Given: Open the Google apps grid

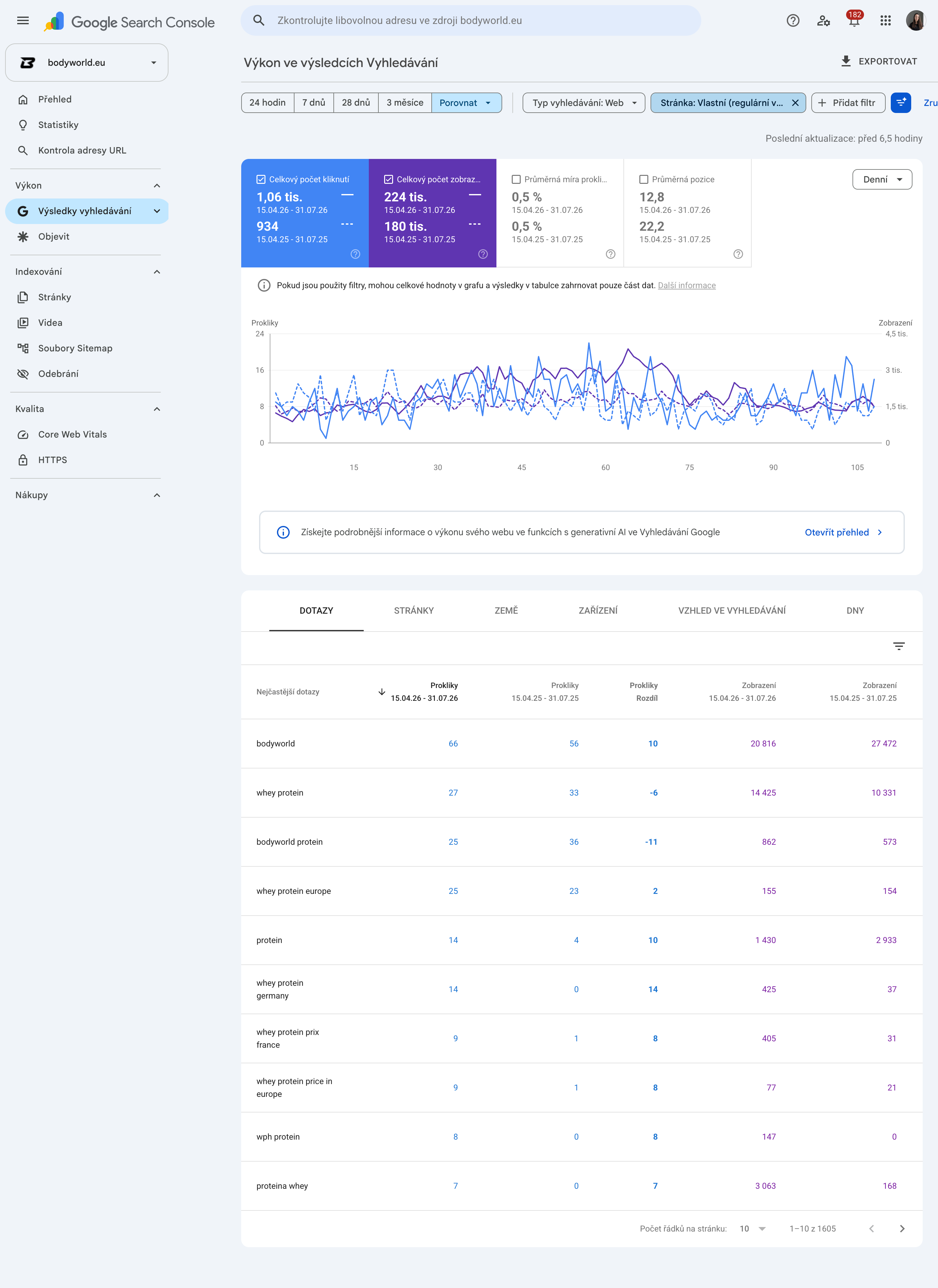Looking at the screenshot, I should (x=885, y=21).
